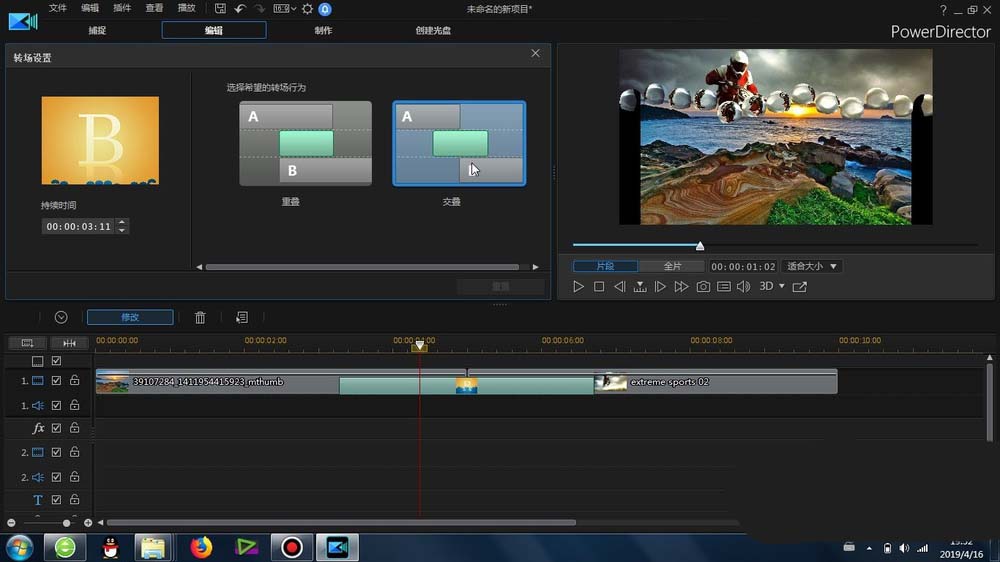The width and height of the screenshot is (1000, 562).
Task: Switch to the 制作 tab
Action: [323, 30]
